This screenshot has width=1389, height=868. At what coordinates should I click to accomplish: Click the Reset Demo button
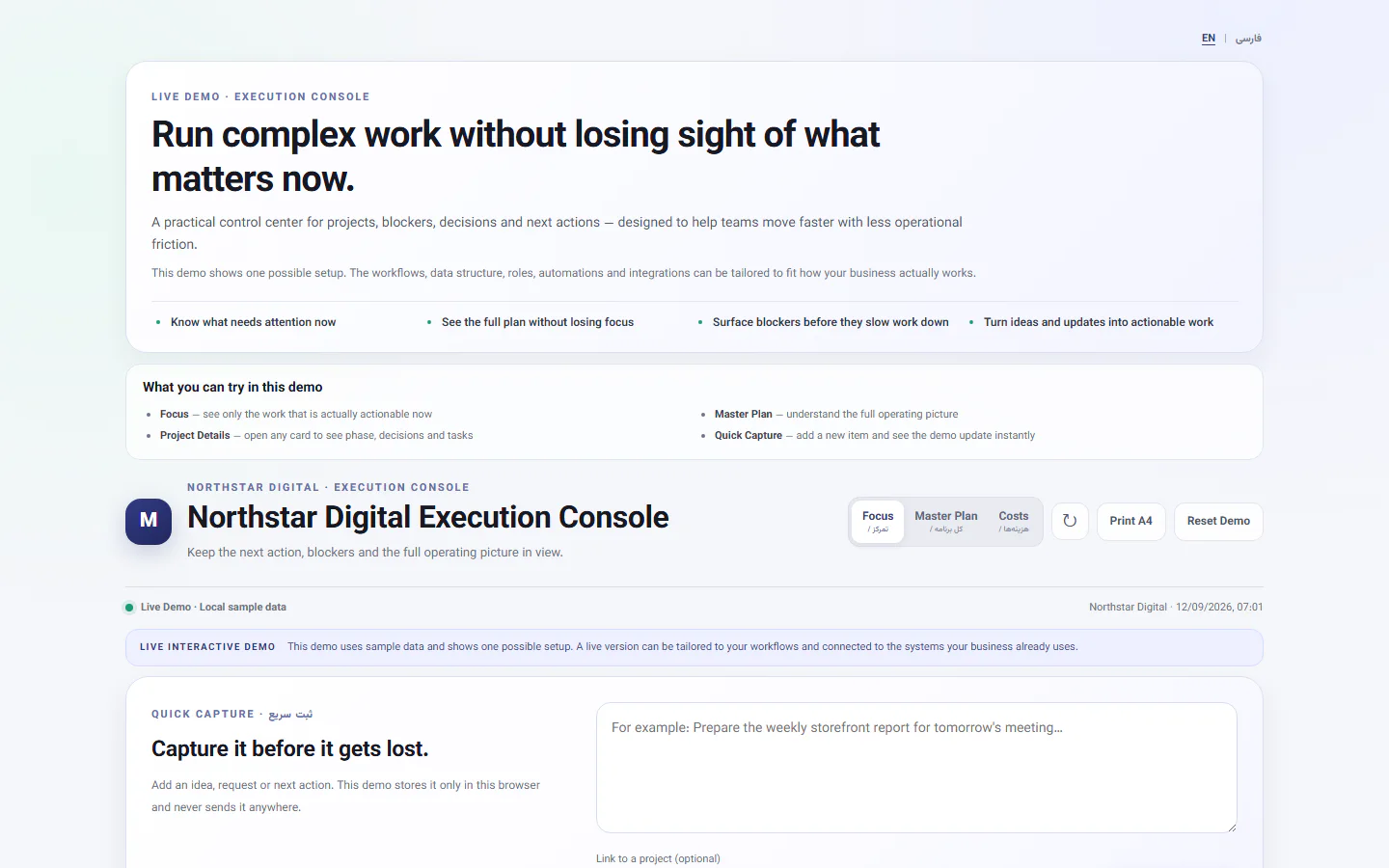point(1218,521)
